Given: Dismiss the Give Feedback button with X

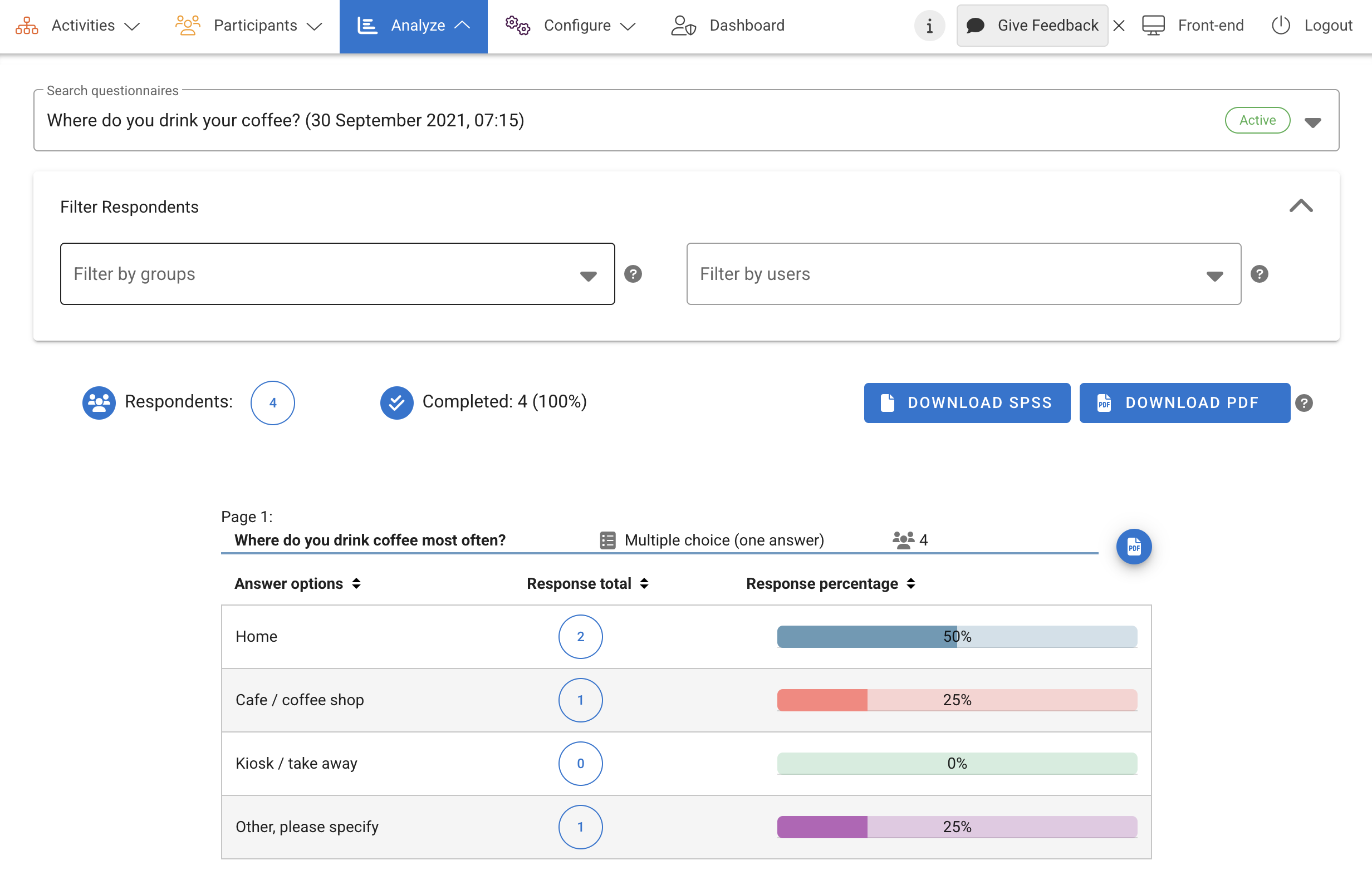Looking at the screenshot, I should 1119,26.
